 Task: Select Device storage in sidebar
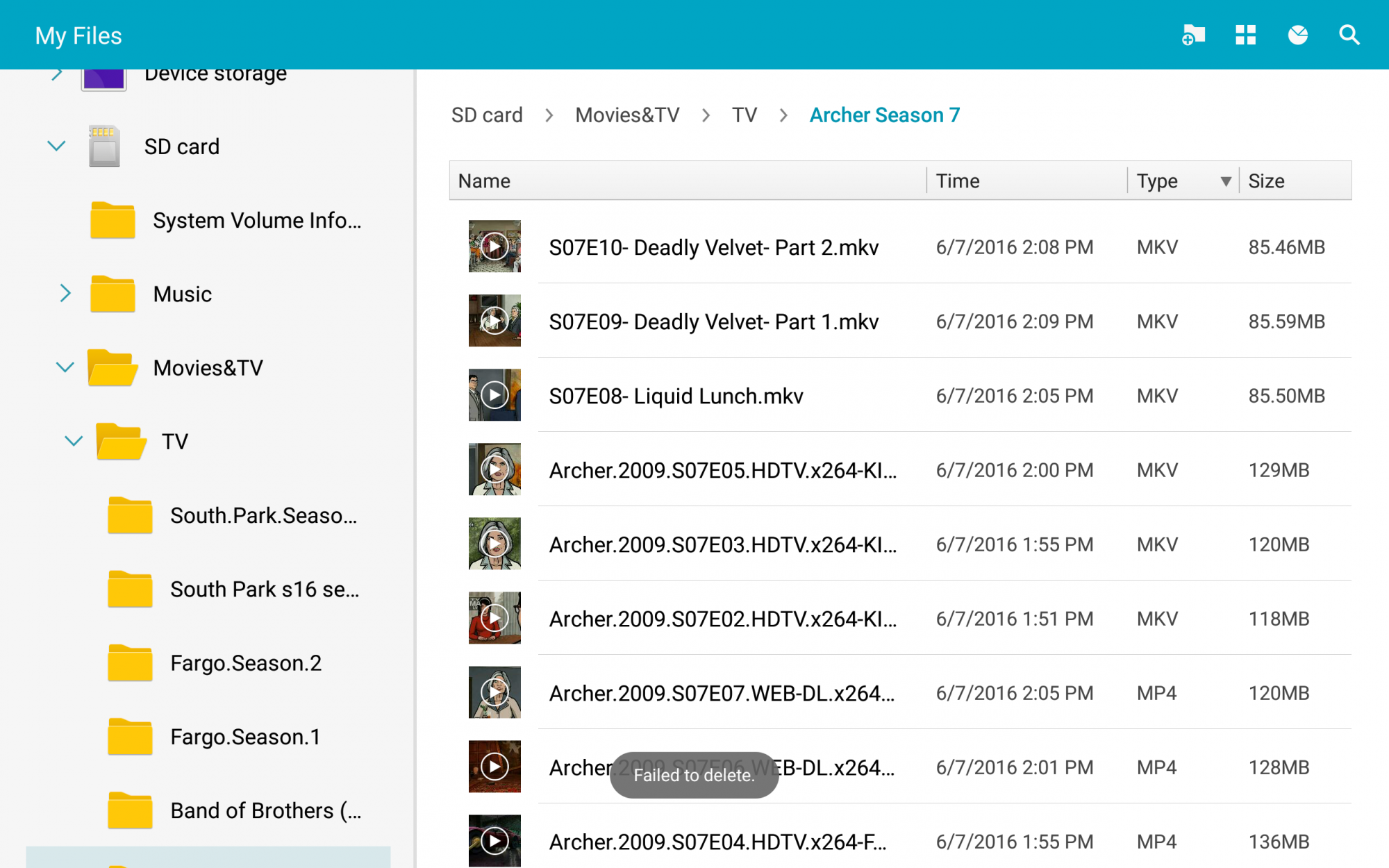[x=215, y=74]
